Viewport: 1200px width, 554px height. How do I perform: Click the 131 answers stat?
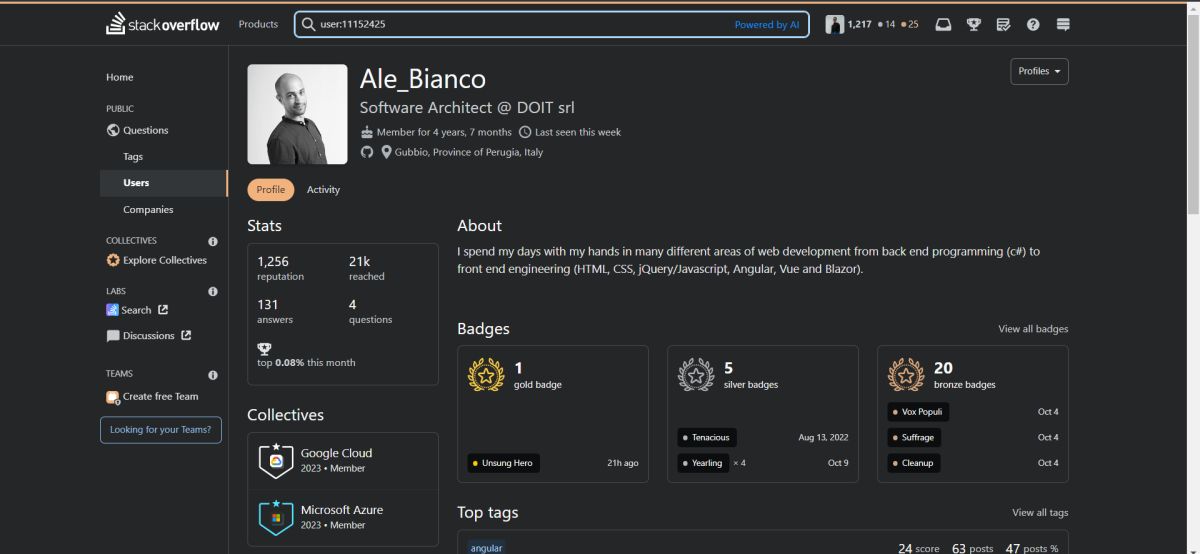pos(275,311)
